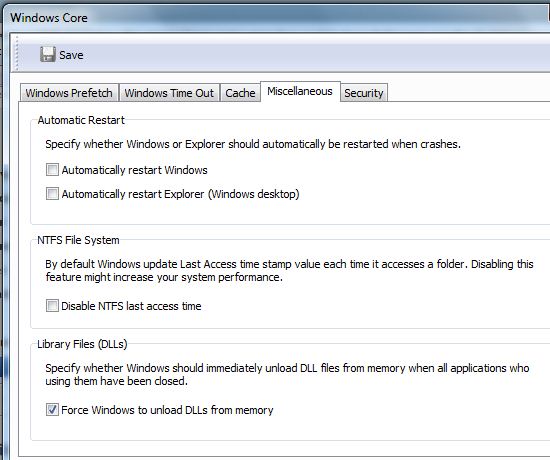Click the Save button label

[71, 55]
